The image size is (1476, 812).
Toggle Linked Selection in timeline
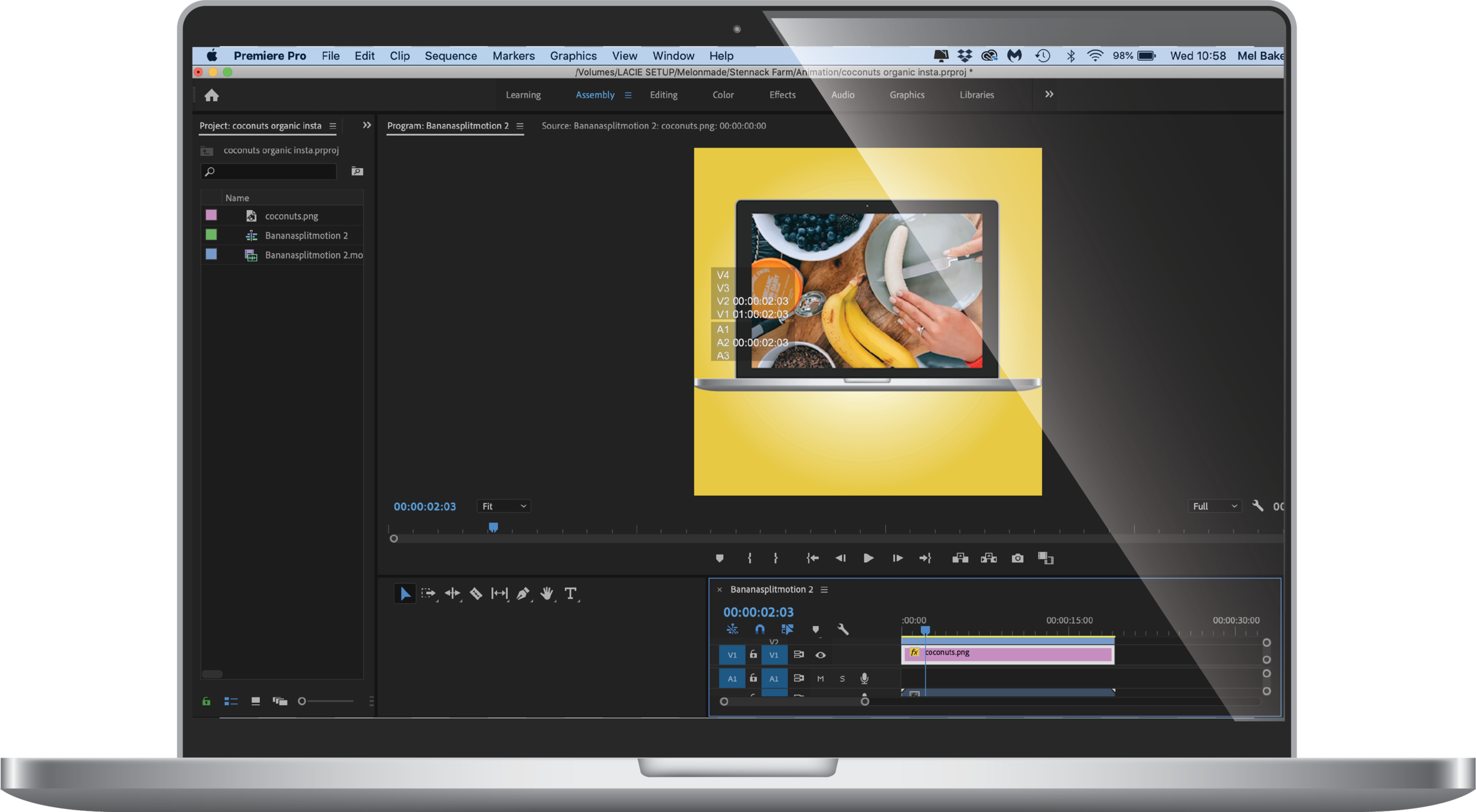788,630
